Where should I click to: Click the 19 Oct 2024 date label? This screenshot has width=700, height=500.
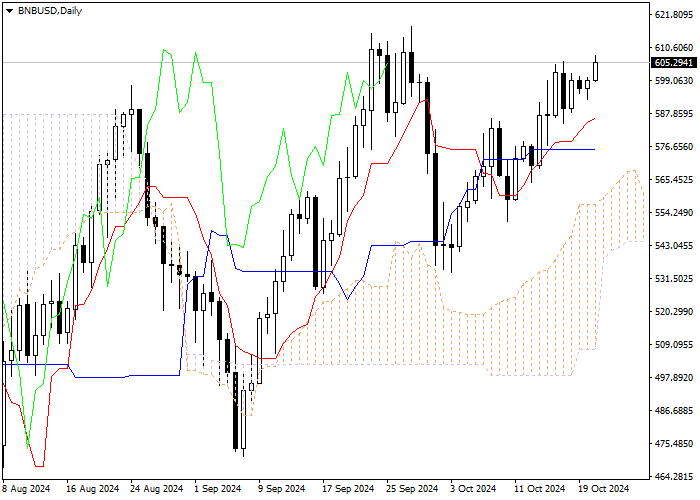[x=604, y=489]
